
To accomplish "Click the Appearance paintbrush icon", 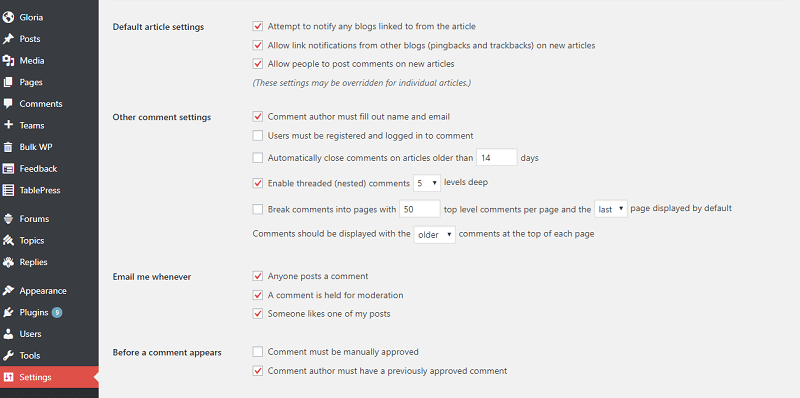I will click(8, 291).
